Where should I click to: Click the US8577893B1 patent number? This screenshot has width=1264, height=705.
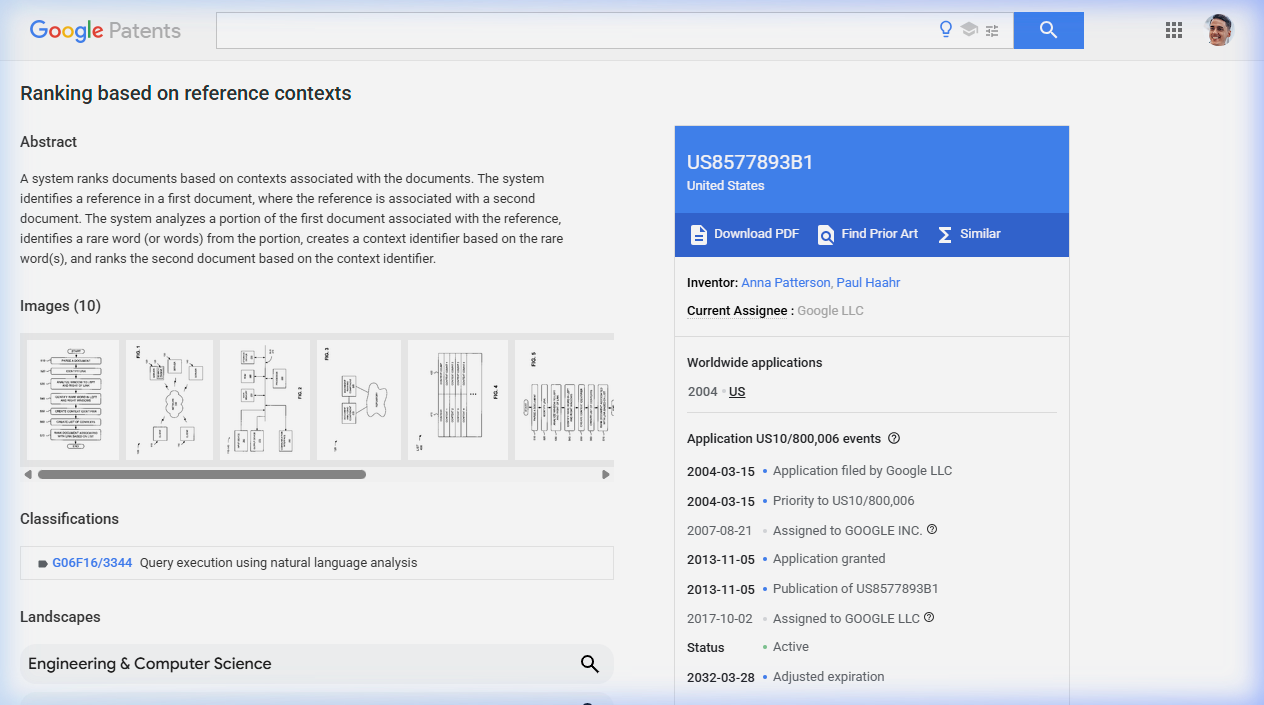click(x=750, y=163)
